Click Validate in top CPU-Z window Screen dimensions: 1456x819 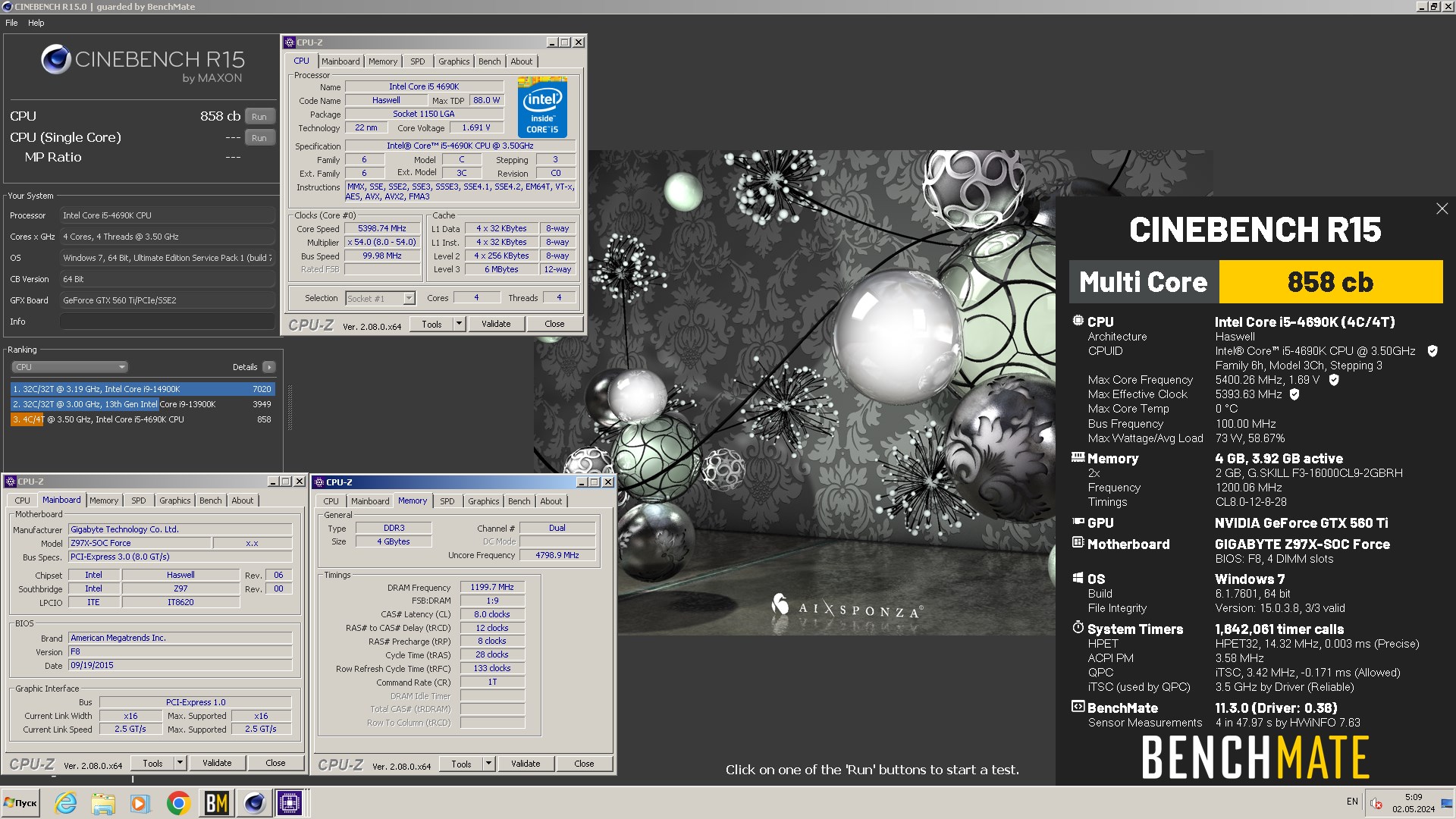[496, 324]
